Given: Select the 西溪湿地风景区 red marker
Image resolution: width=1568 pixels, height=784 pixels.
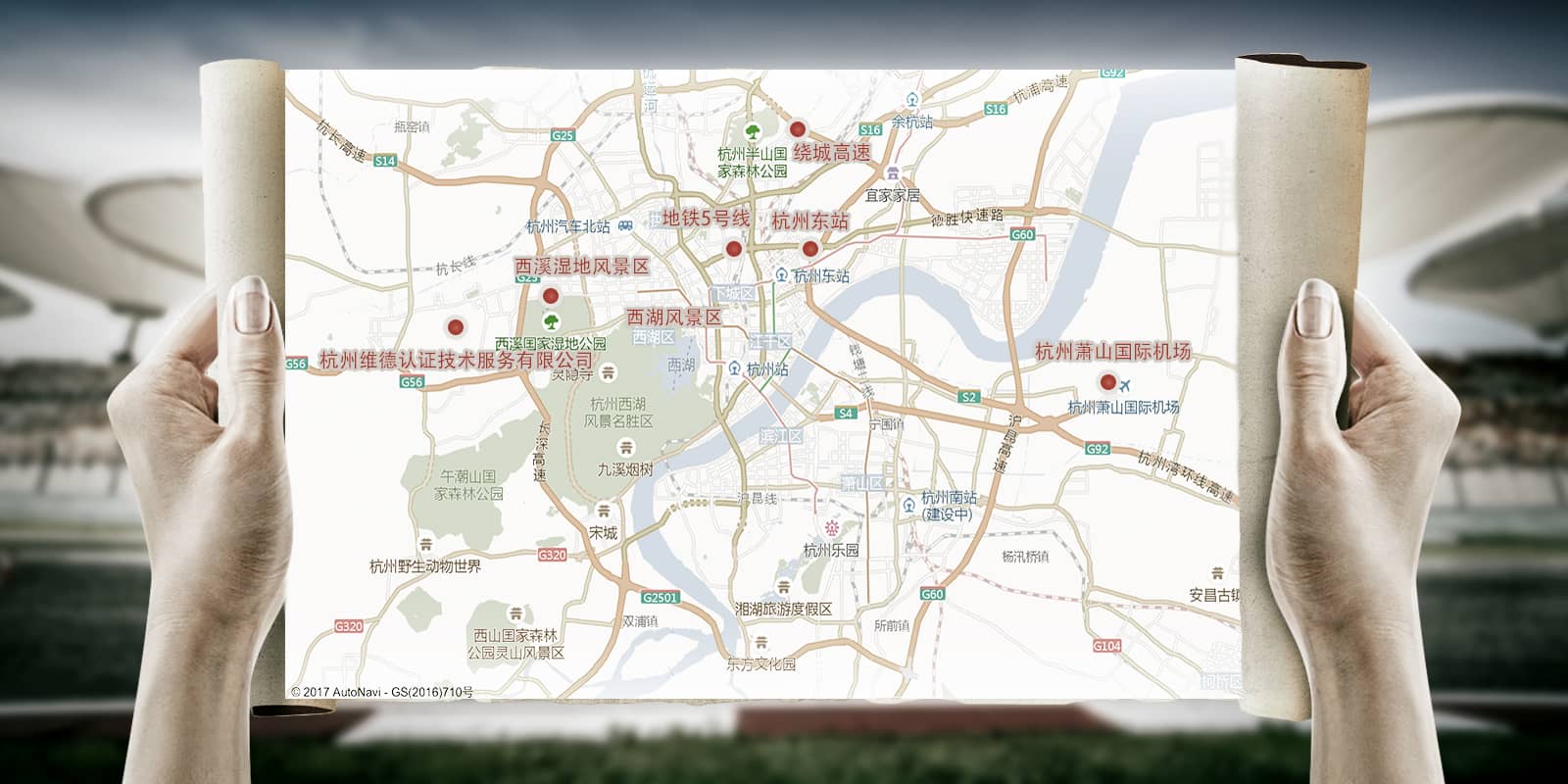Looking at the screenshot, I should pyautogui.click(x=551, y=296).
